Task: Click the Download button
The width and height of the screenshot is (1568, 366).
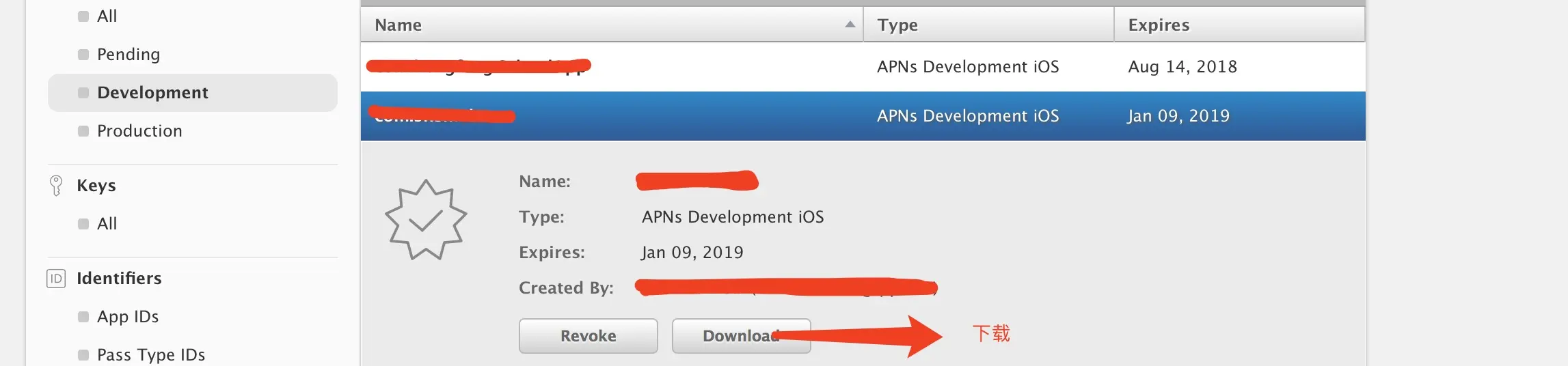Action: click(x=741, y=336)
